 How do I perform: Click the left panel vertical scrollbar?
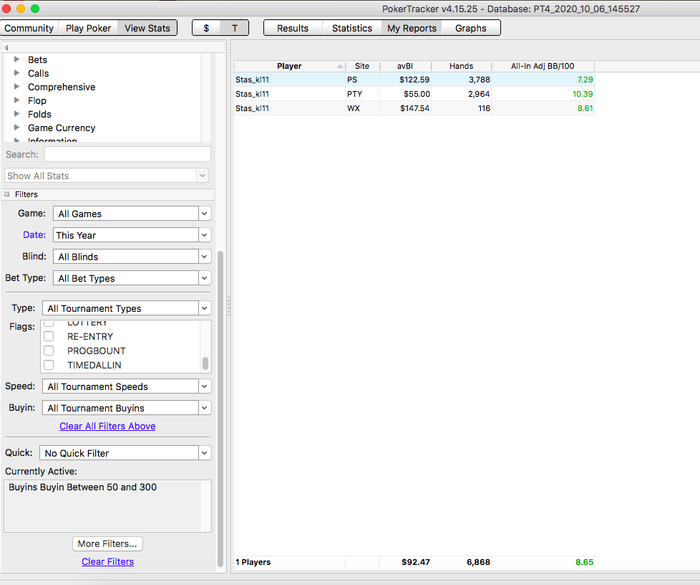220,409
